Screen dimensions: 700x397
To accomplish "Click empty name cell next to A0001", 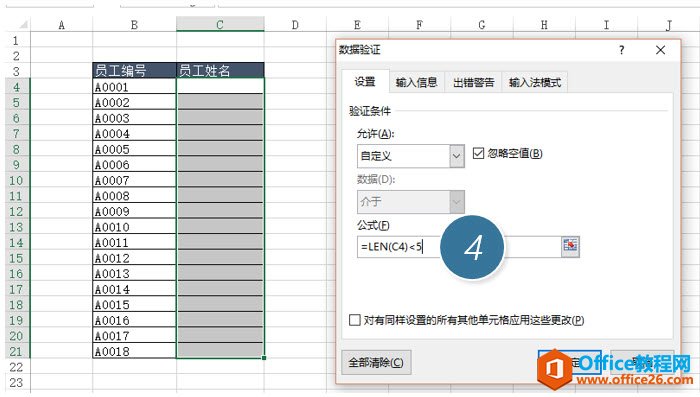I will [x=220, y=87].
